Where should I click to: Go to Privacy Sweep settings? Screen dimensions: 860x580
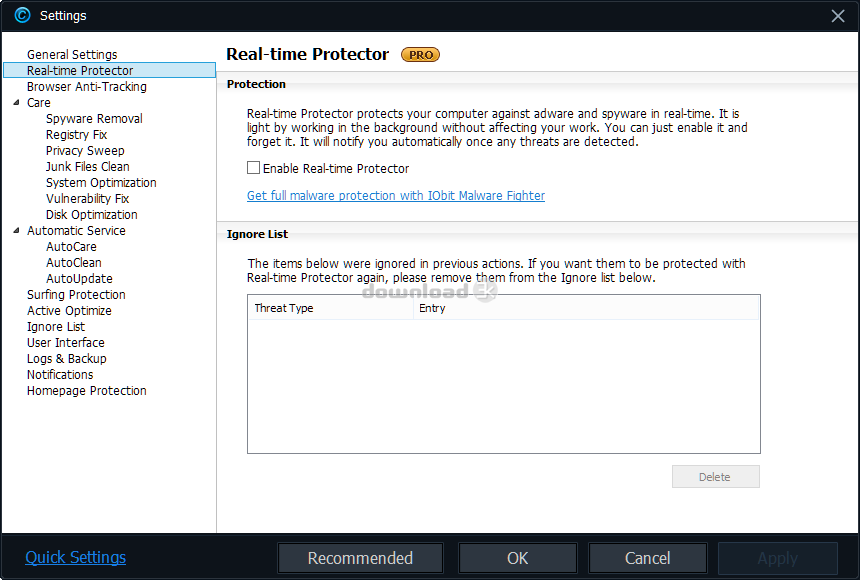pyautogui.click(x=85, y=150)
